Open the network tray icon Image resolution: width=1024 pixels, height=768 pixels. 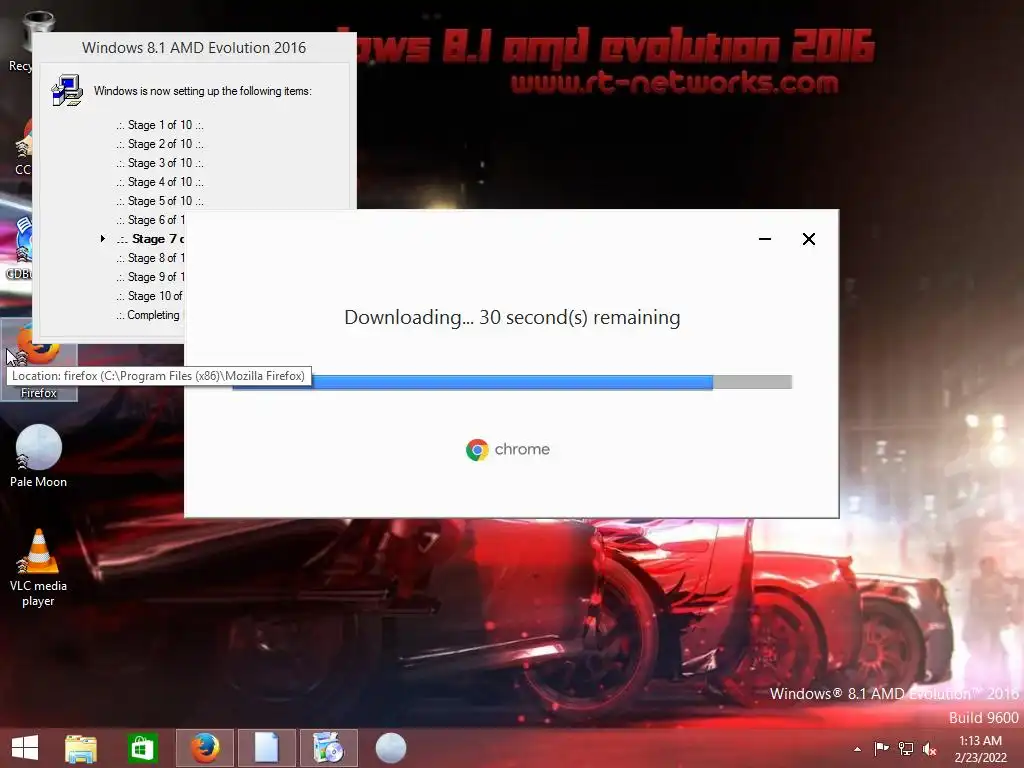pyautogui.click(x=906, y=748)
